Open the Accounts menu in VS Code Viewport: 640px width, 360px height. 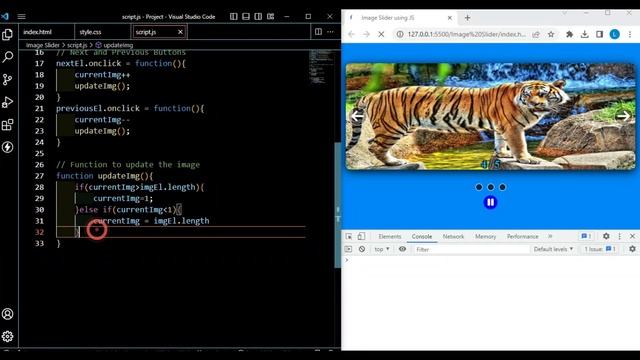(x=7, y=314)
